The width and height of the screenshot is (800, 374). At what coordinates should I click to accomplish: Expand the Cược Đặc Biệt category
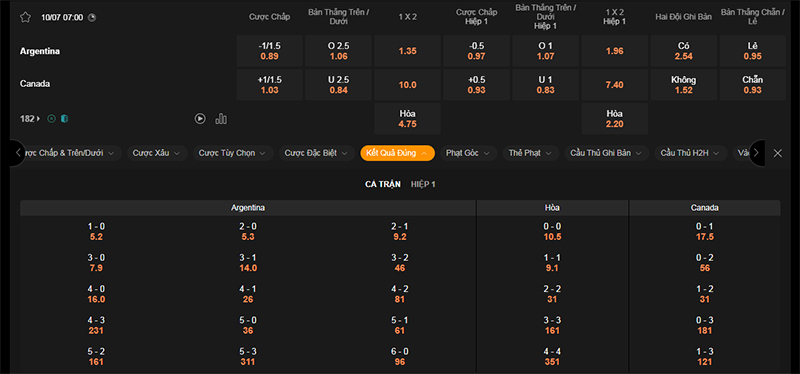click(316, 153)
